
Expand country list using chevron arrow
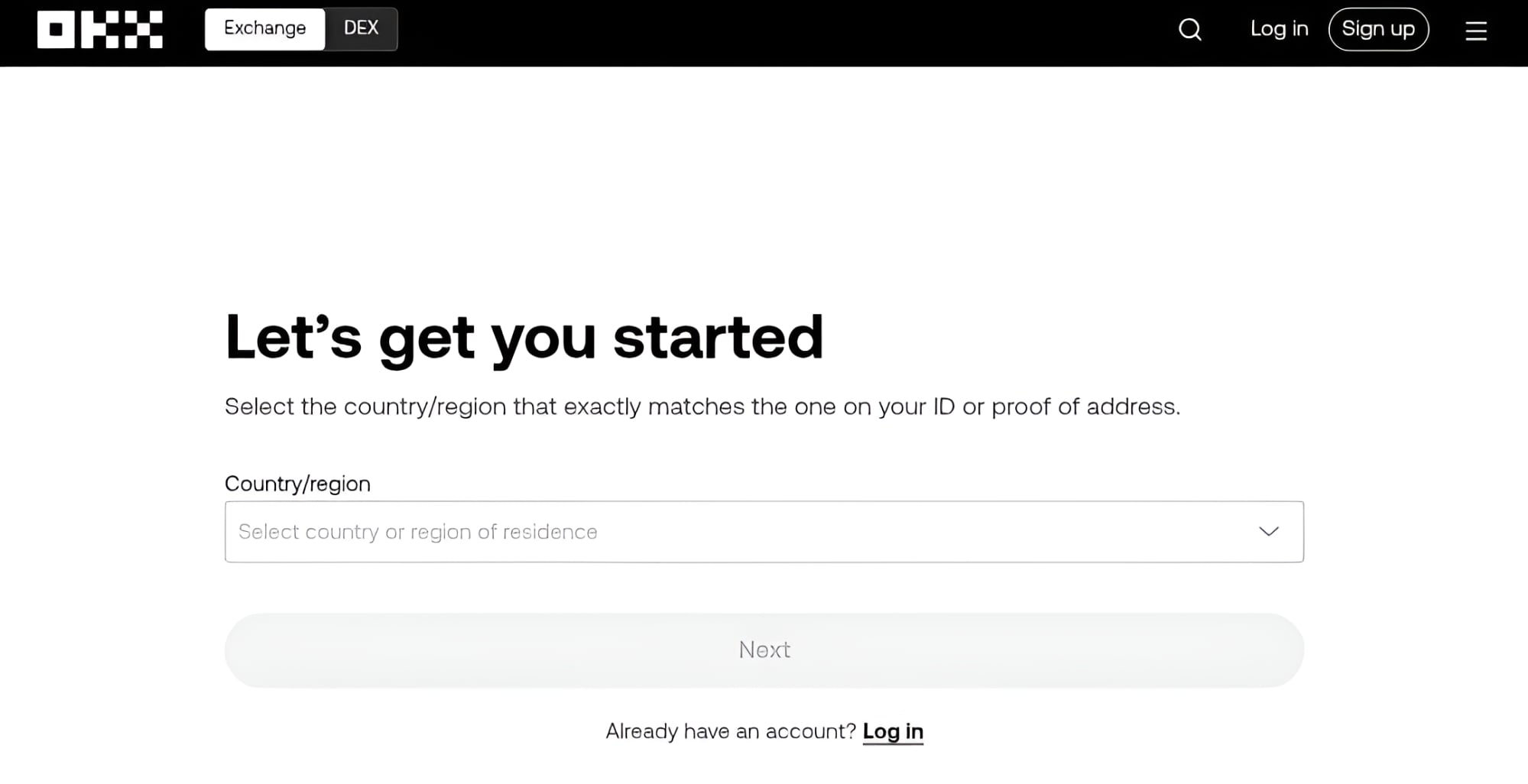pyautogui.click(x=1269, y=532)
